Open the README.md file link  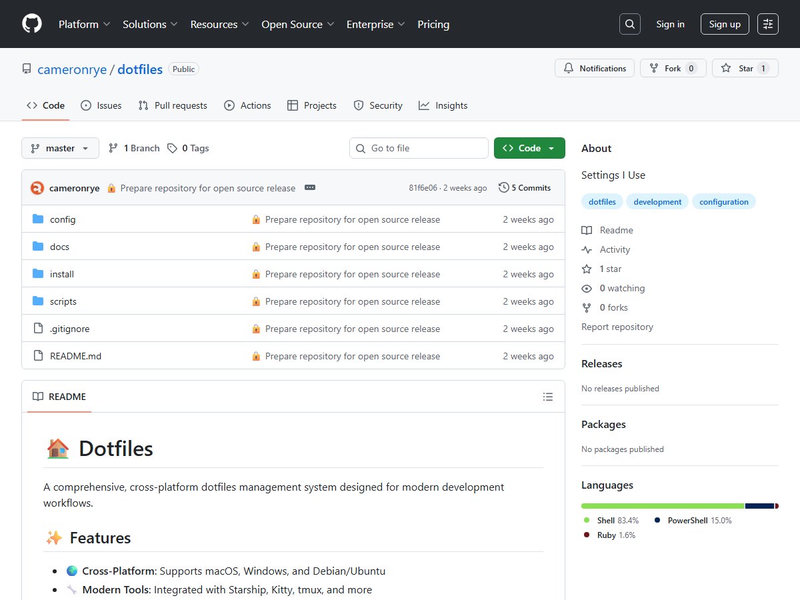click(75, 356)
